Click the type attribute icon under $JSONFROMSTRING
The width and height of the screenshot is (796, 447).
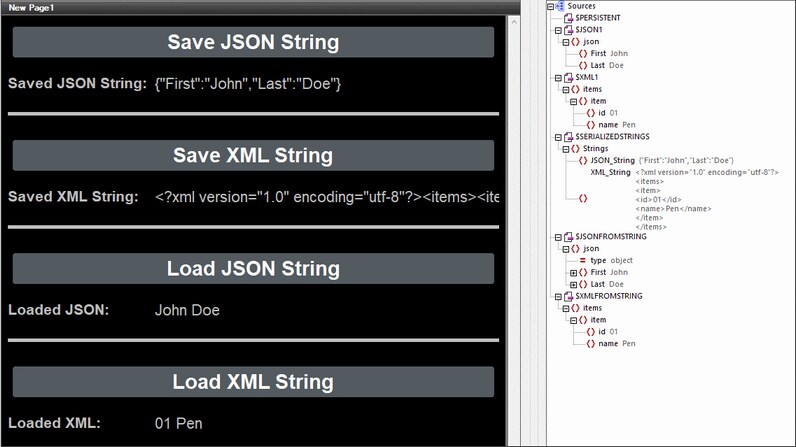583,260
